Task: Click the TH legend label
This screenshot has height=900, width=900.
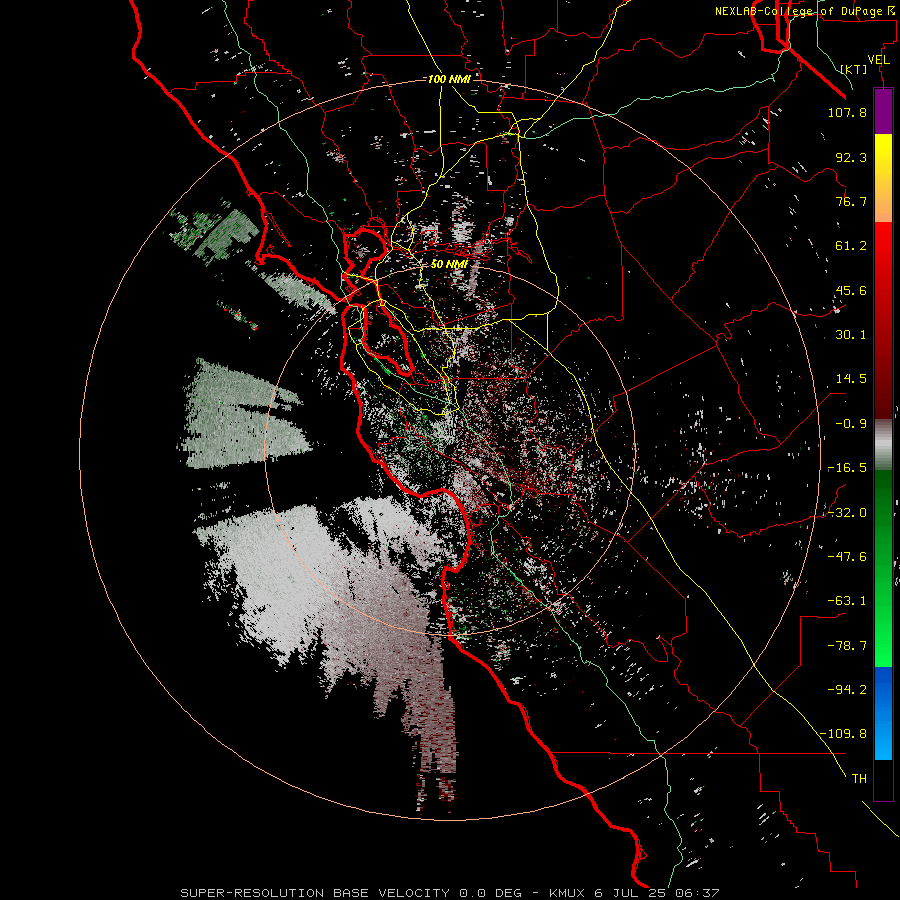Action: pyautogui.click(x=859, y=778)
